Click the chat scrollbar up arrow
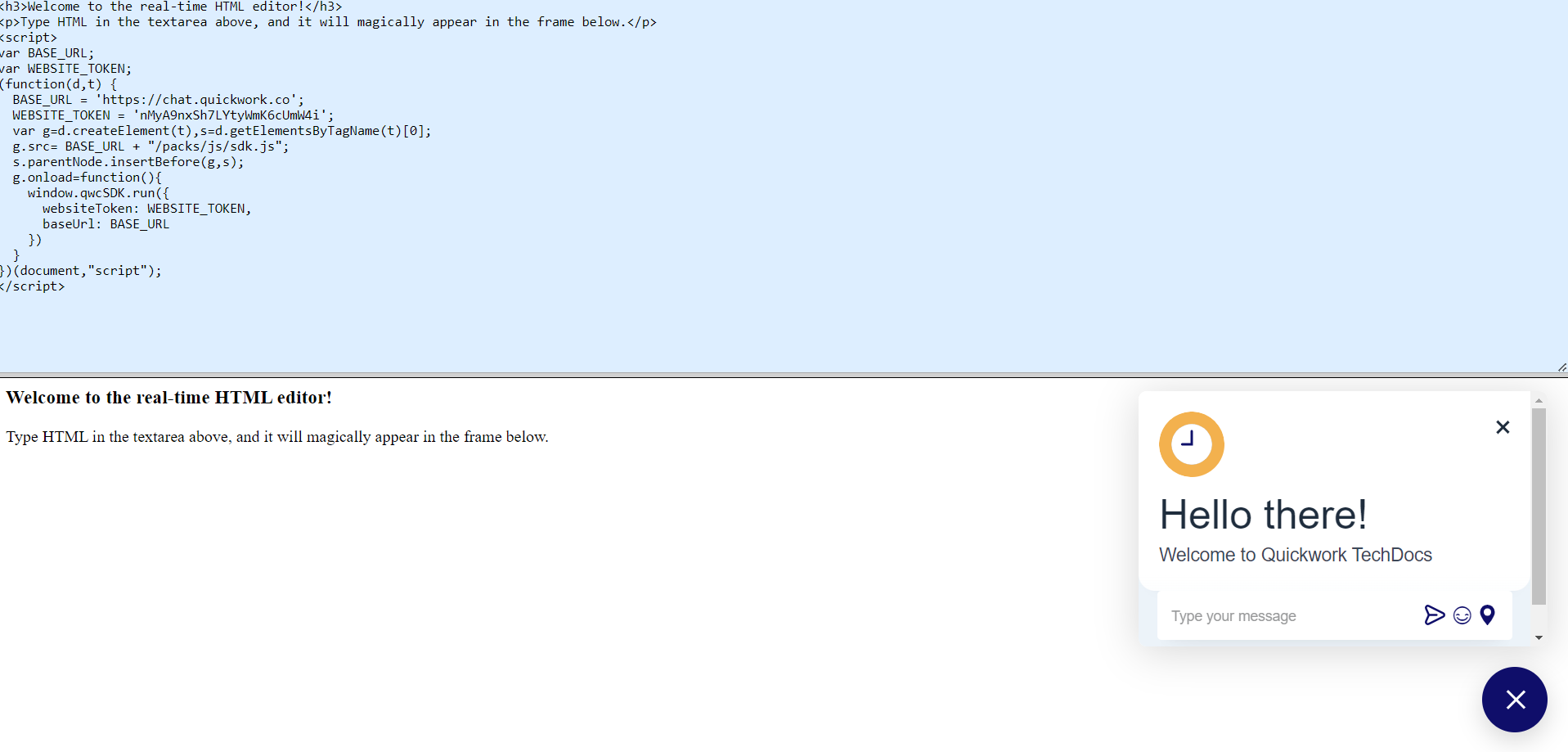 (1539, 401)
